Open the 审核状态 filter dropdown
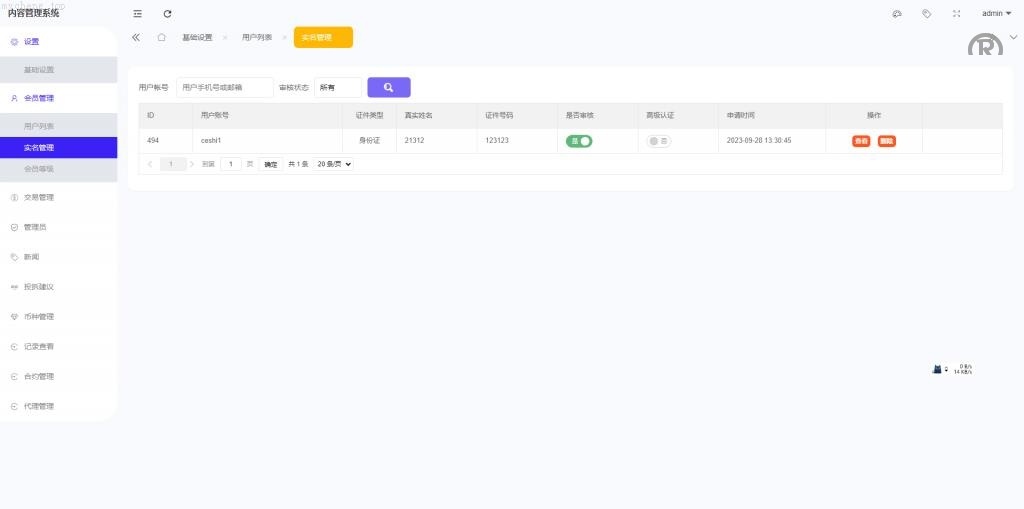 click(338, 87)
